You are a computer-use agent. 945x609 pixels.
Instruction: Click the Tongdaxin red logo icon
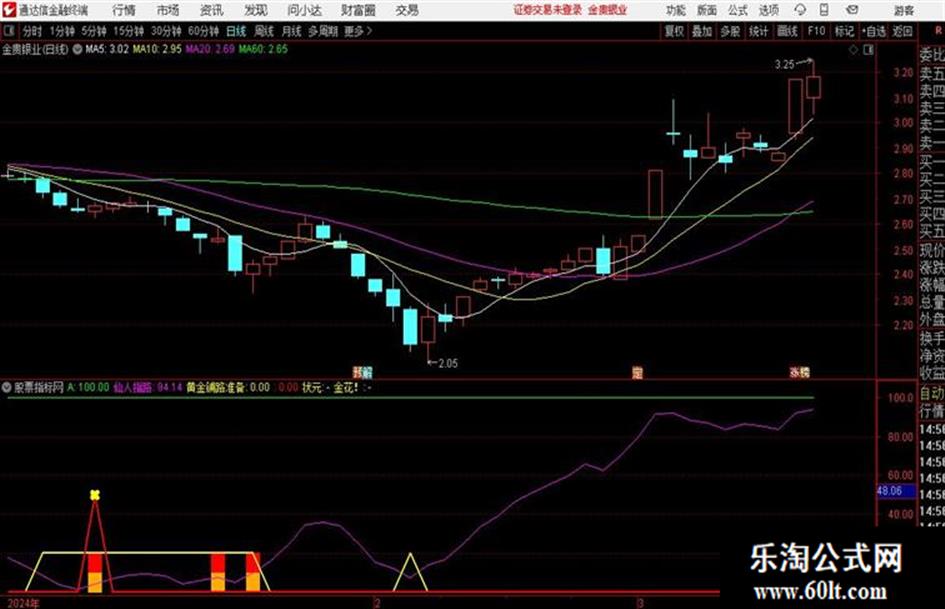click(x=9, y=10)
